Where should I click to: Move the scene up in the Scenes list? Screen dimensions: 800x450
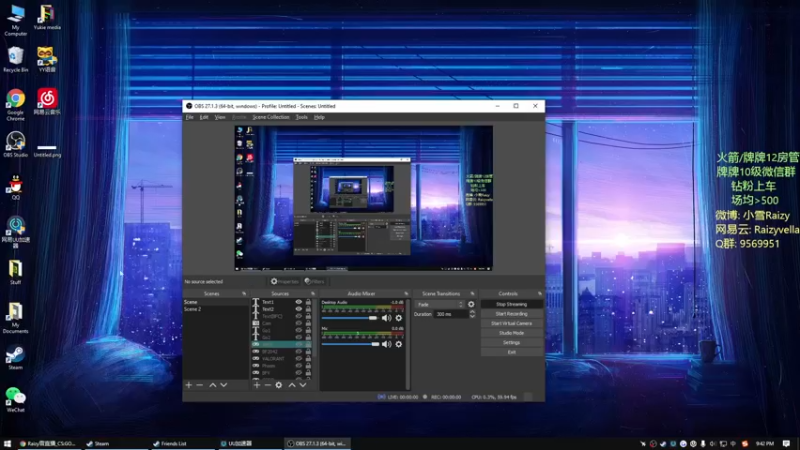(212, 385)
